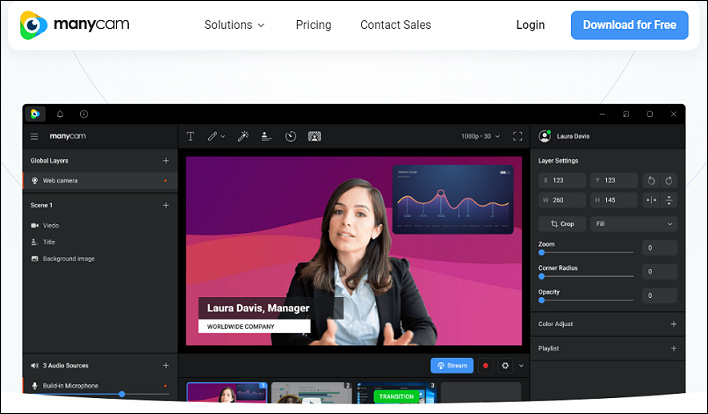Click the Crop button
Viewport: 708px width, 414px height.
point(562,224)
